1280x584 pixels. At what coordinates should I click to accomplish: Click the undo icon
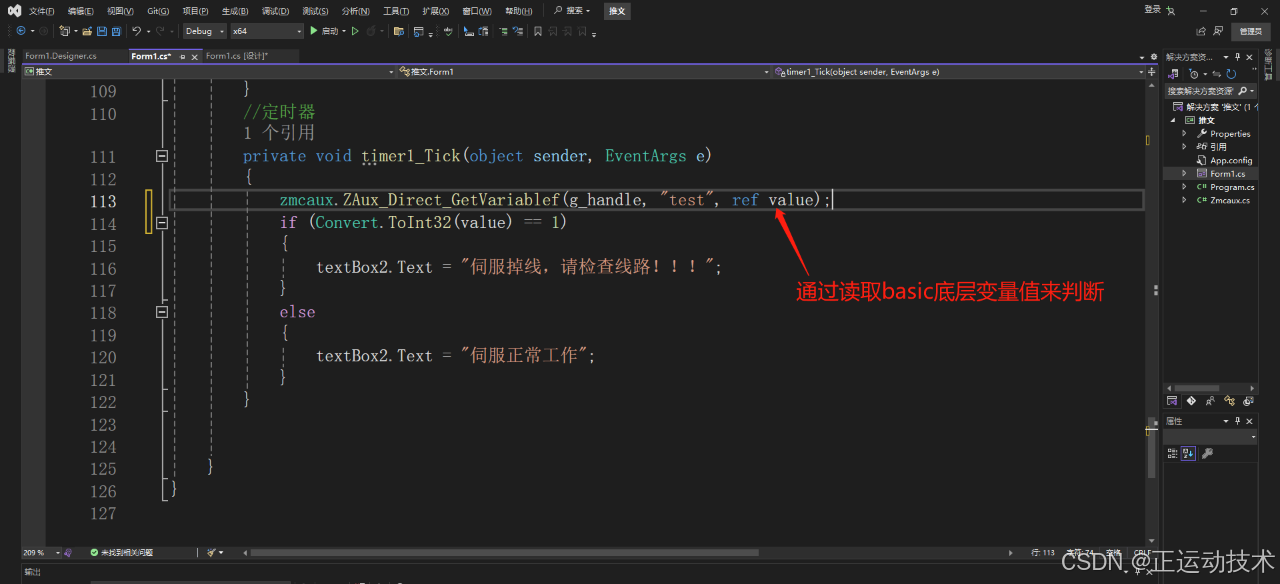point(138,31)
